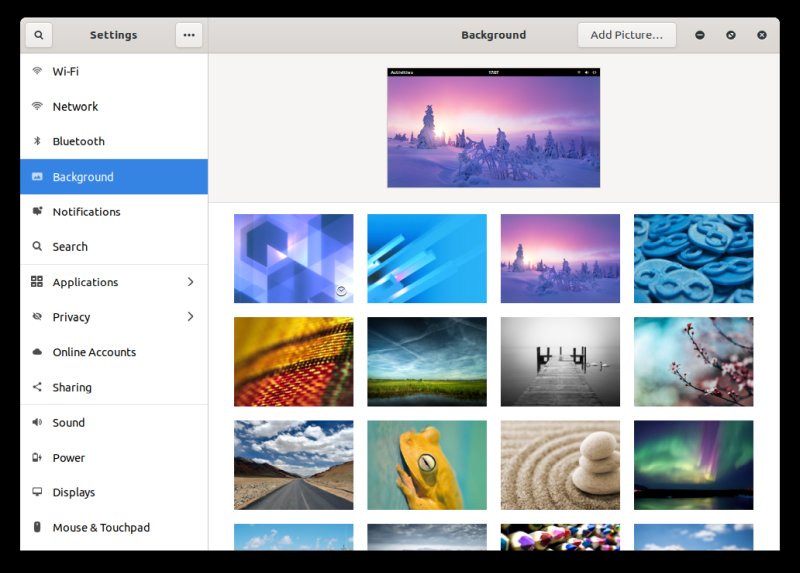800x573 pixels.
Task: Select the yellow frog wallpaper
Action: pyautogui.click(x=427, y=465)
